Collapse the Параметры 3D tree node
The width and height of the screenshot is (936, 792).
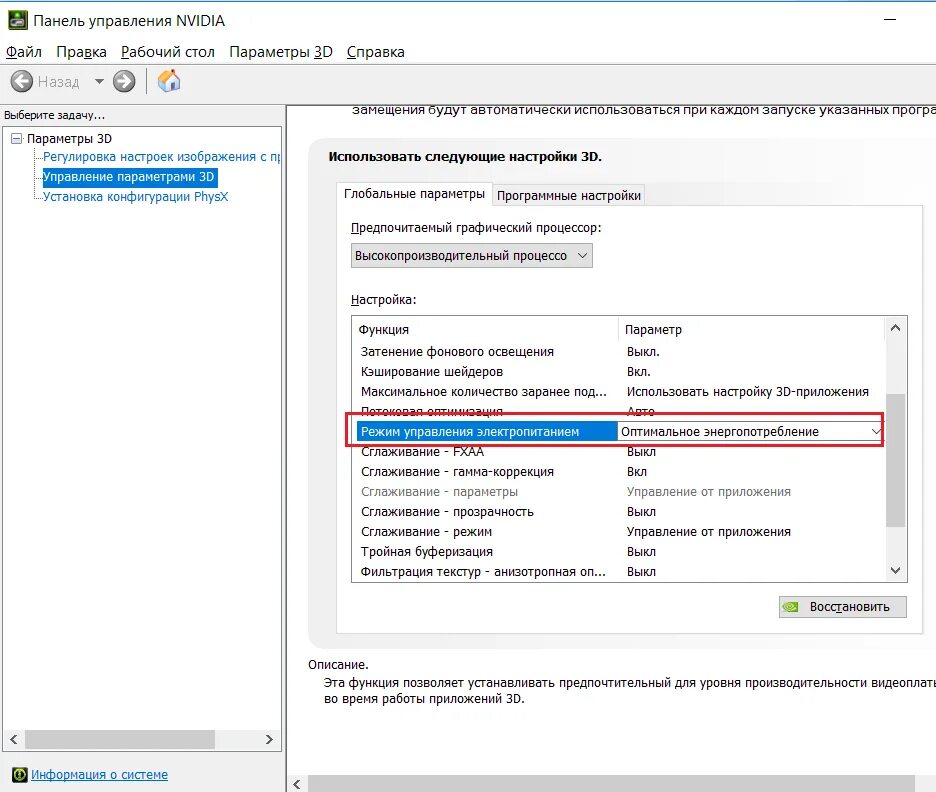(x=16, y=138)
